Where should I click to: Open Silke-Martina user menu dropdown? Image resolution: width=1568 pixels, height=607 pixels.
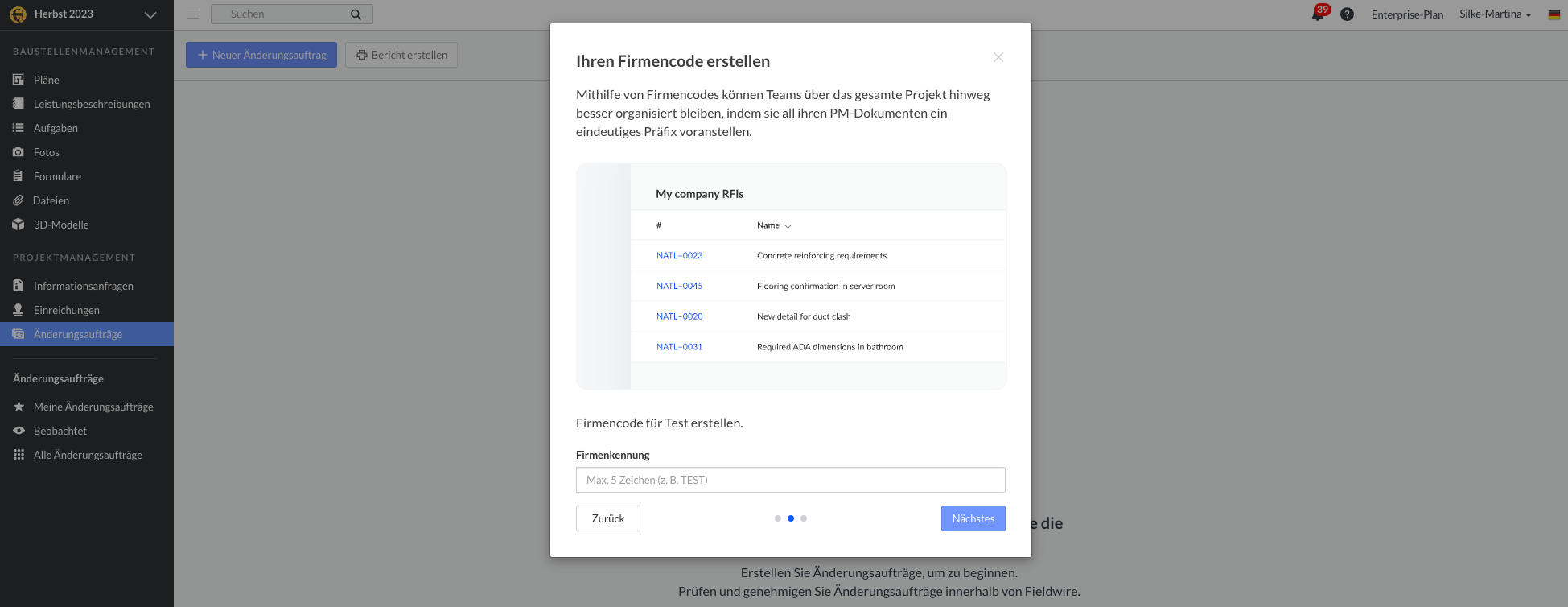click(x=1496, y=14)
